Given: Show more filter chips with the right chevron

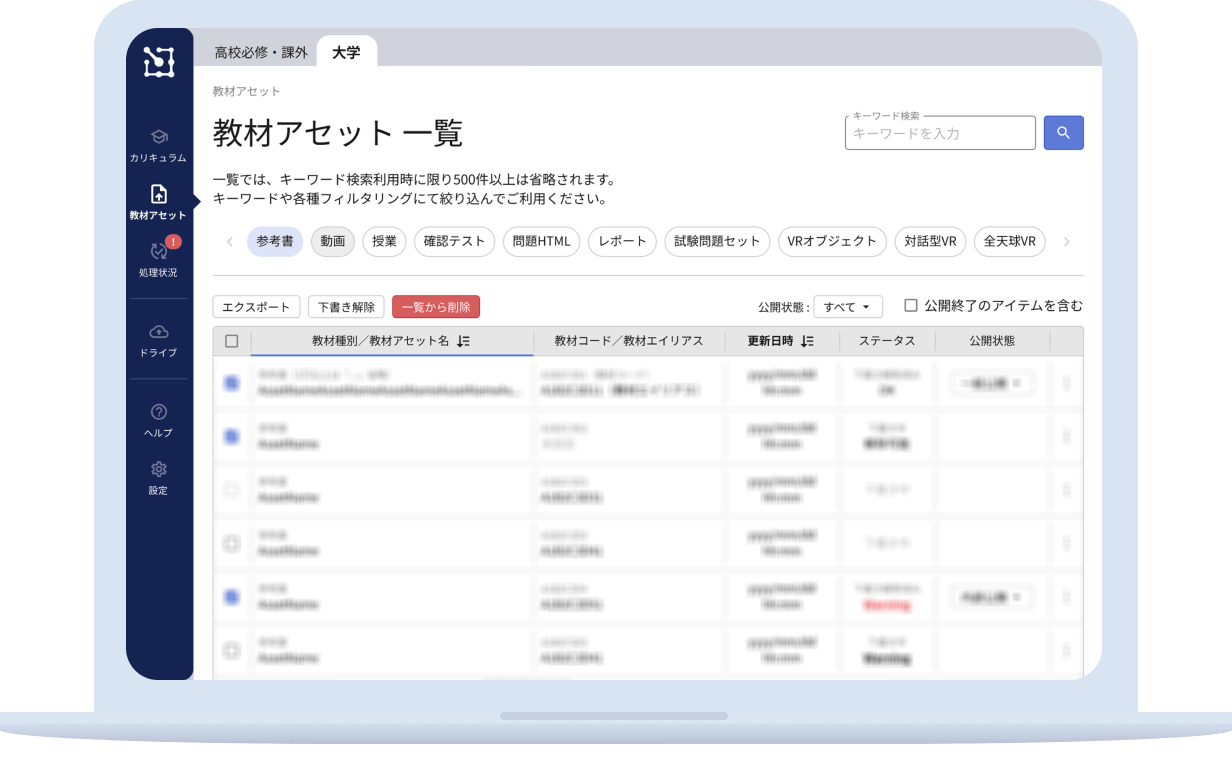Looking at the screenshot, I should 1066,241.
